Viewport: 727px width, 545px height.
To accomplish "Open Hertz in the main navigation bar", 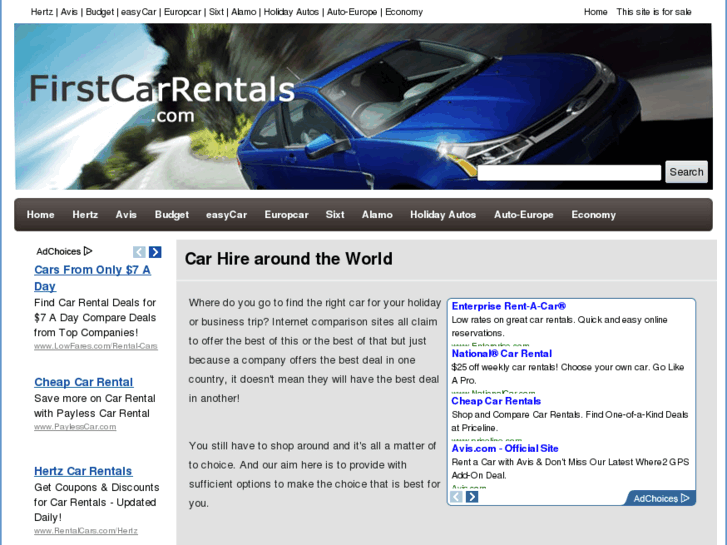I will point(85,215).
